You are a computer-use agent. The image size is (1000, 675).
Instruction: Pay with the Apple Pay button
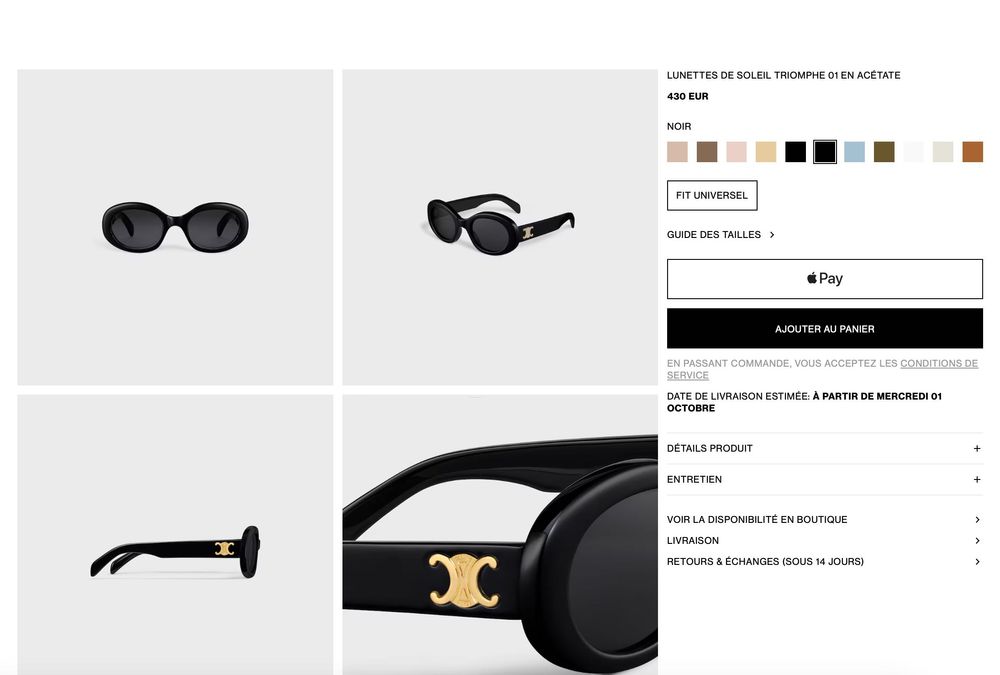click(825, 279)
